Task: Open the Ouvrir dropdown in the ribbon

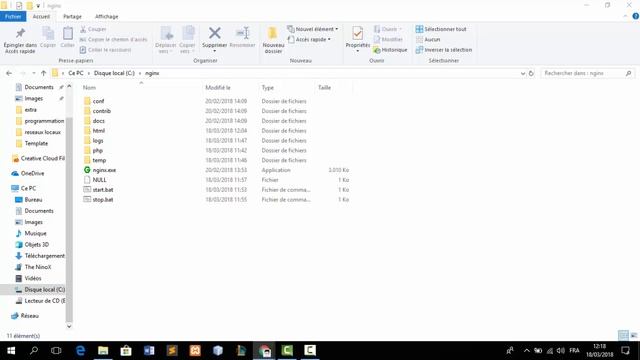Action: pyautogui.click(x=388, y=29)
